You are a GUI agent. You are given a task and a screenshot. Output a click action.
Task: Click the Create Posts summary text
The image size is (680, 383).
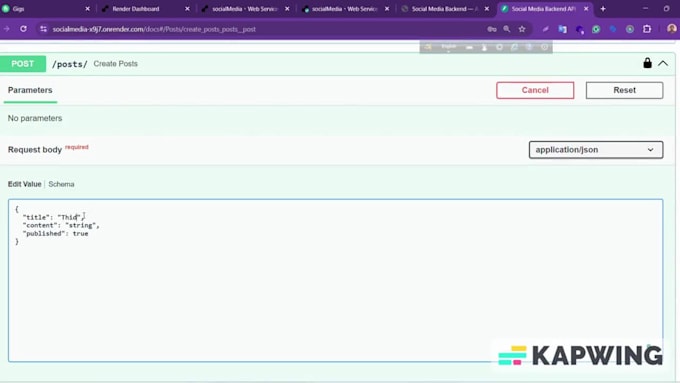click(115, 64)
